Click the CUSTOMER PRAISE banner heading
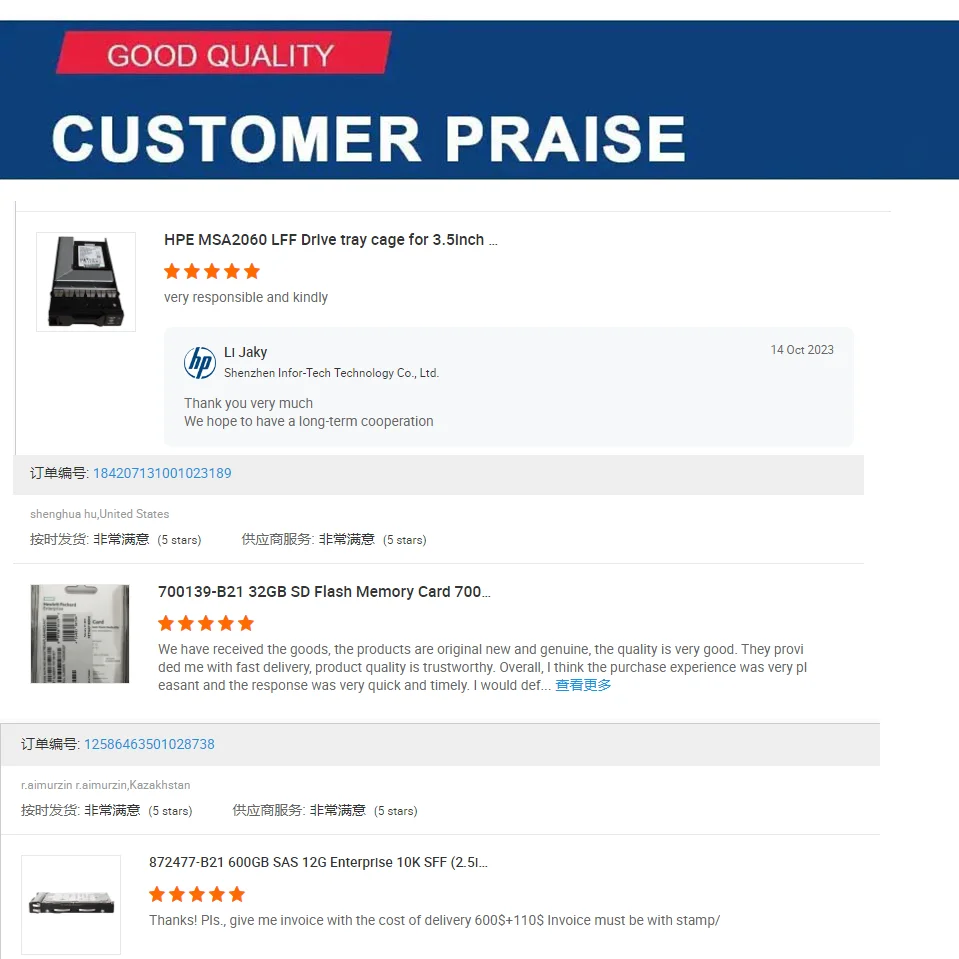This screenshot has width=959, height=959. (368, 138)
